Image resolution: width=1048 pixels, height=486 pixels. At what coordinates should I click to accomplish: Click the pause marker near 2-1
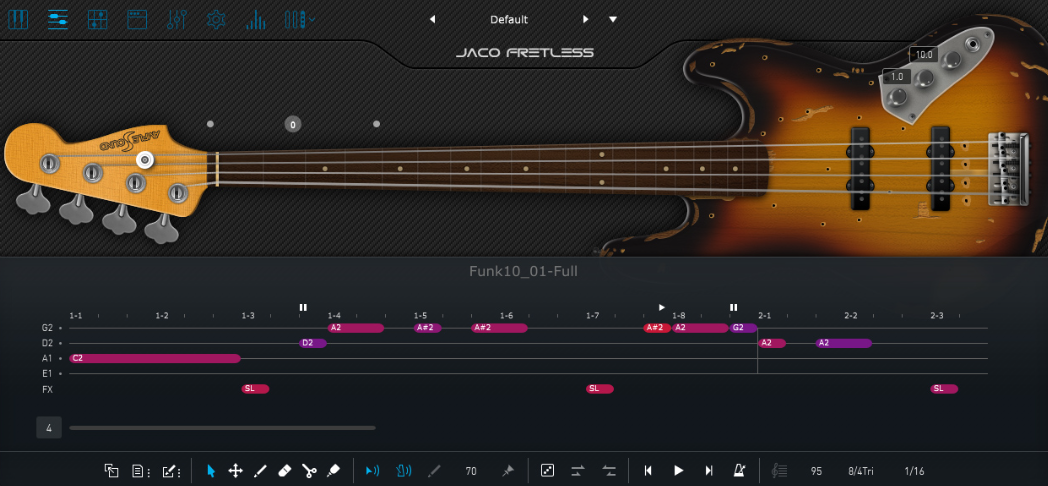point(733,308)
